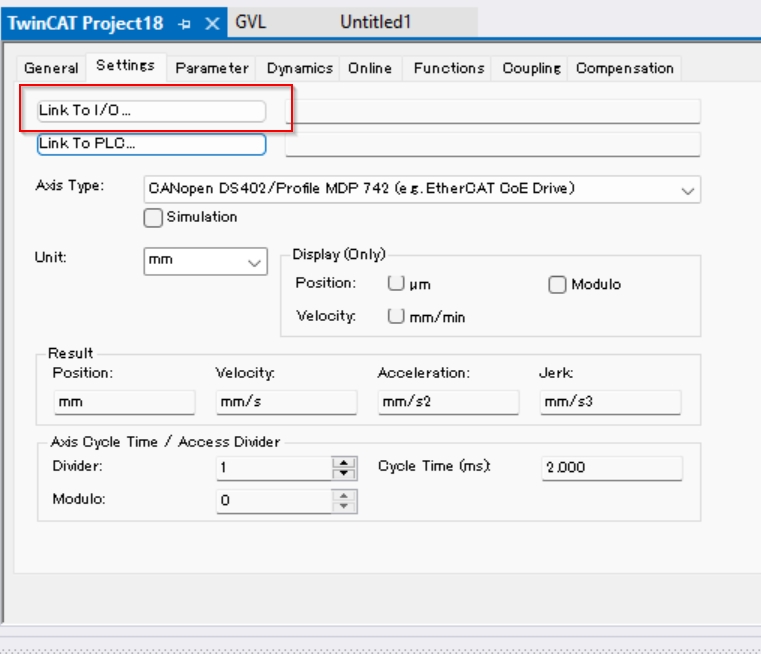Click the Divider value field
The image size is (761, 654).
274,468
